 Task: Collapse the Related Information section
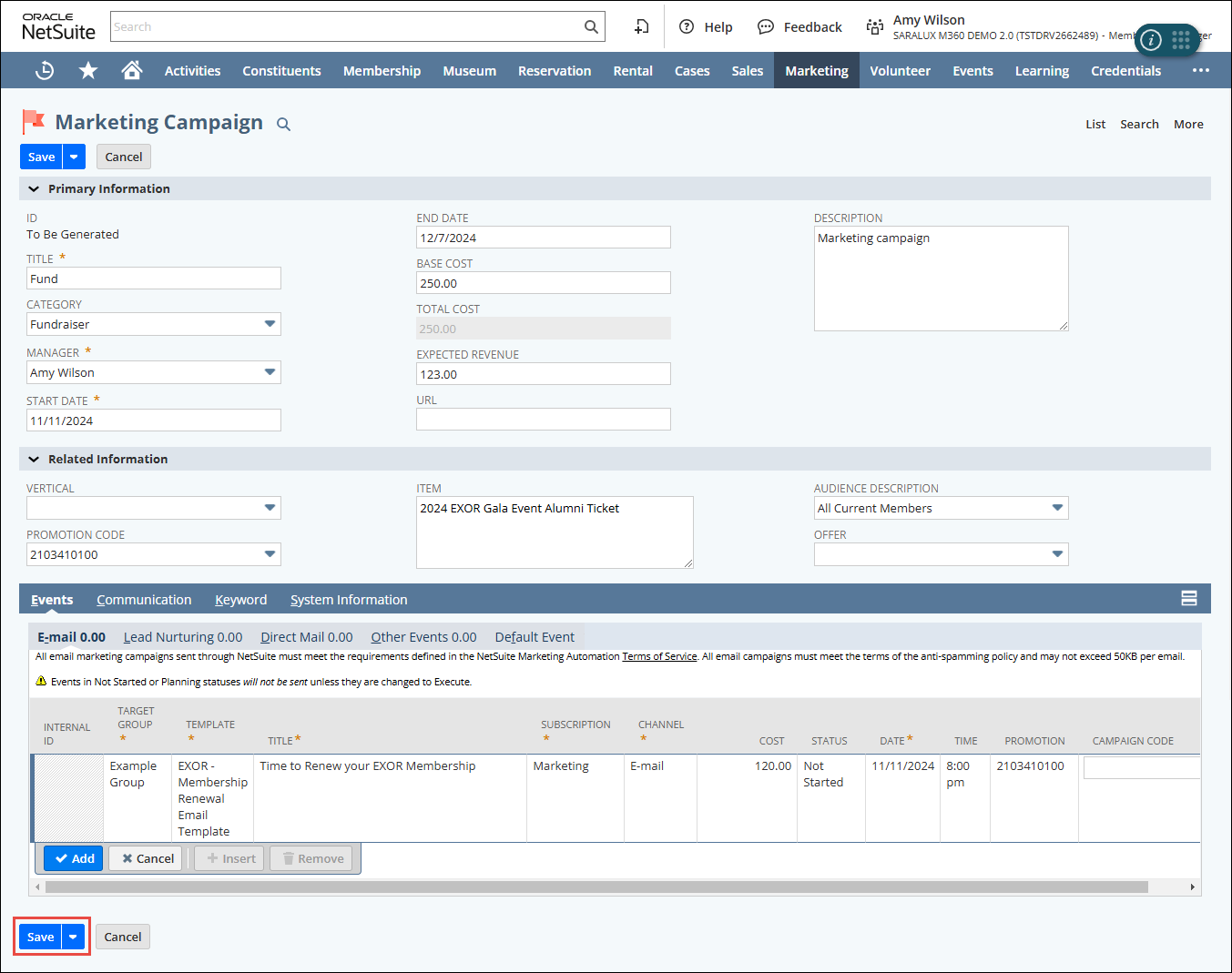pos(34,460)
